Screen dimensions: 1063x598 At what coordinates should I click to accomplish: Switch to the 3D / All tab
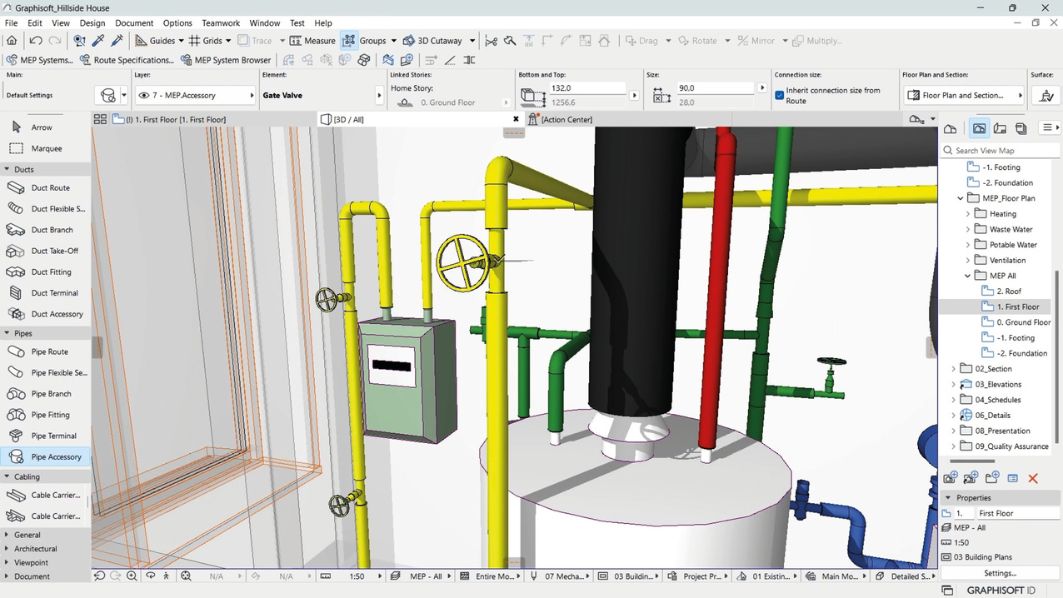(x=348, y=118)
